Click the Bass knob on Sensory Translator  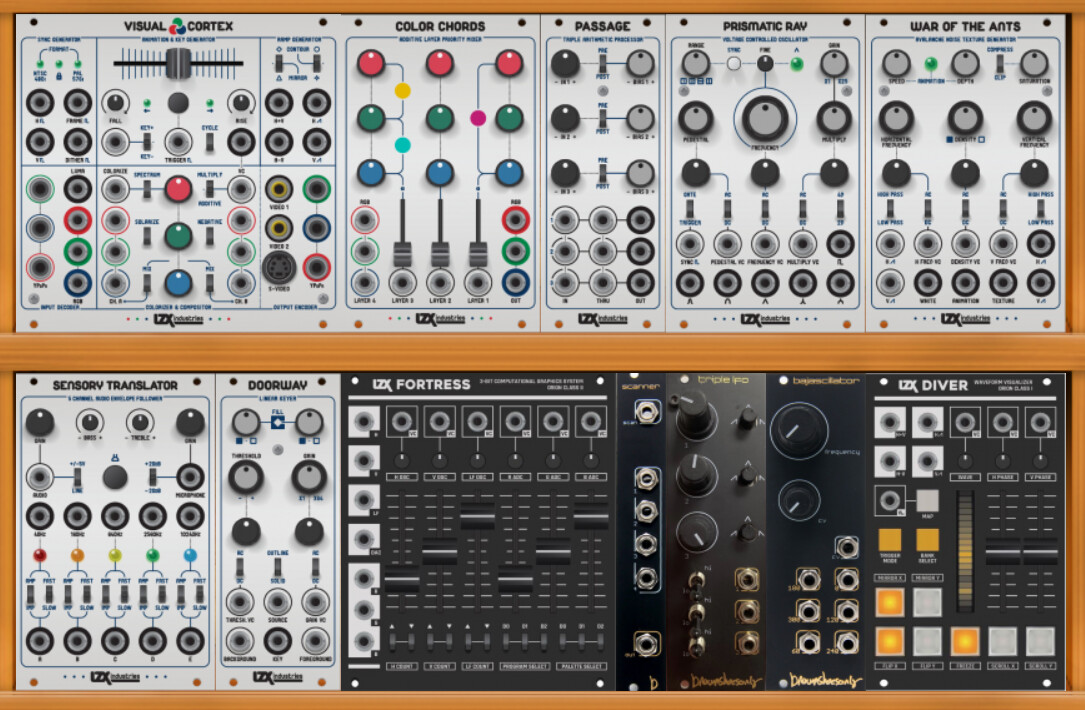tap(90, 422)
